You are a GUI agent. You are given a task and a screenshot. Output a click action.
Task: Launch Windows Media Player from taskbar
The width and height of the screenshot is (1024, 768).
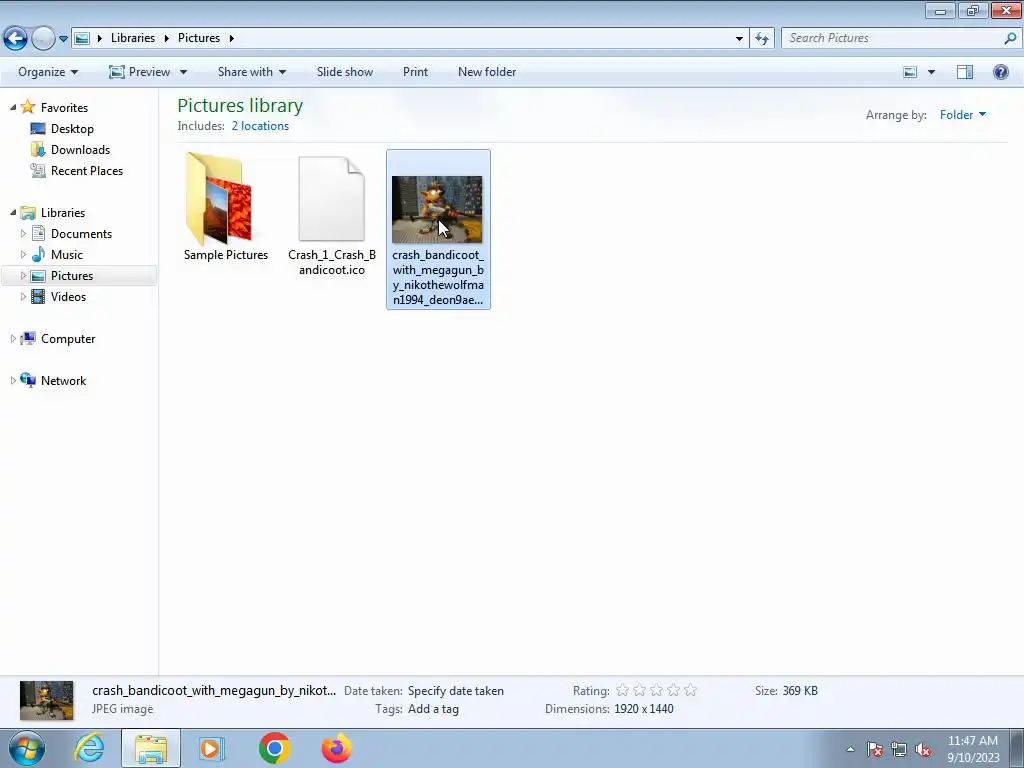tap(212, 748)
